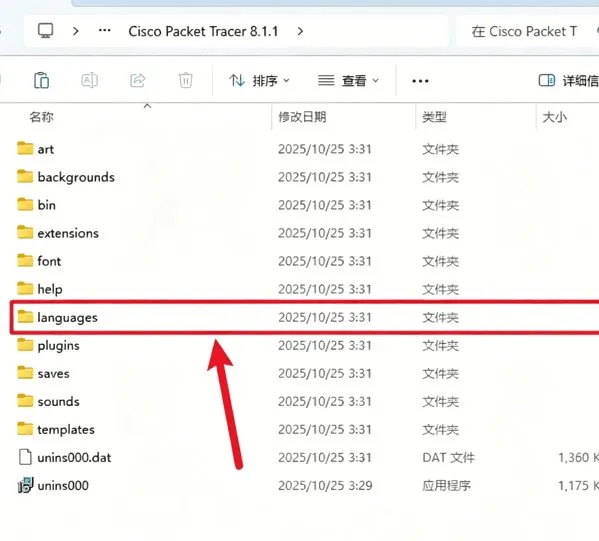599x541 pixels.
Task: Select the backgrounds folder icon
Action: (x=25, y=176)
